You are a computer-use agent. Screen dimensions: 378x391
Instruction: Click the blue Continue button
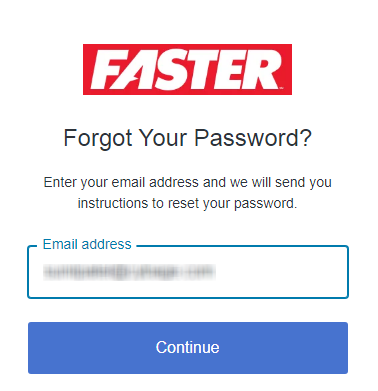tap(188, 348)
